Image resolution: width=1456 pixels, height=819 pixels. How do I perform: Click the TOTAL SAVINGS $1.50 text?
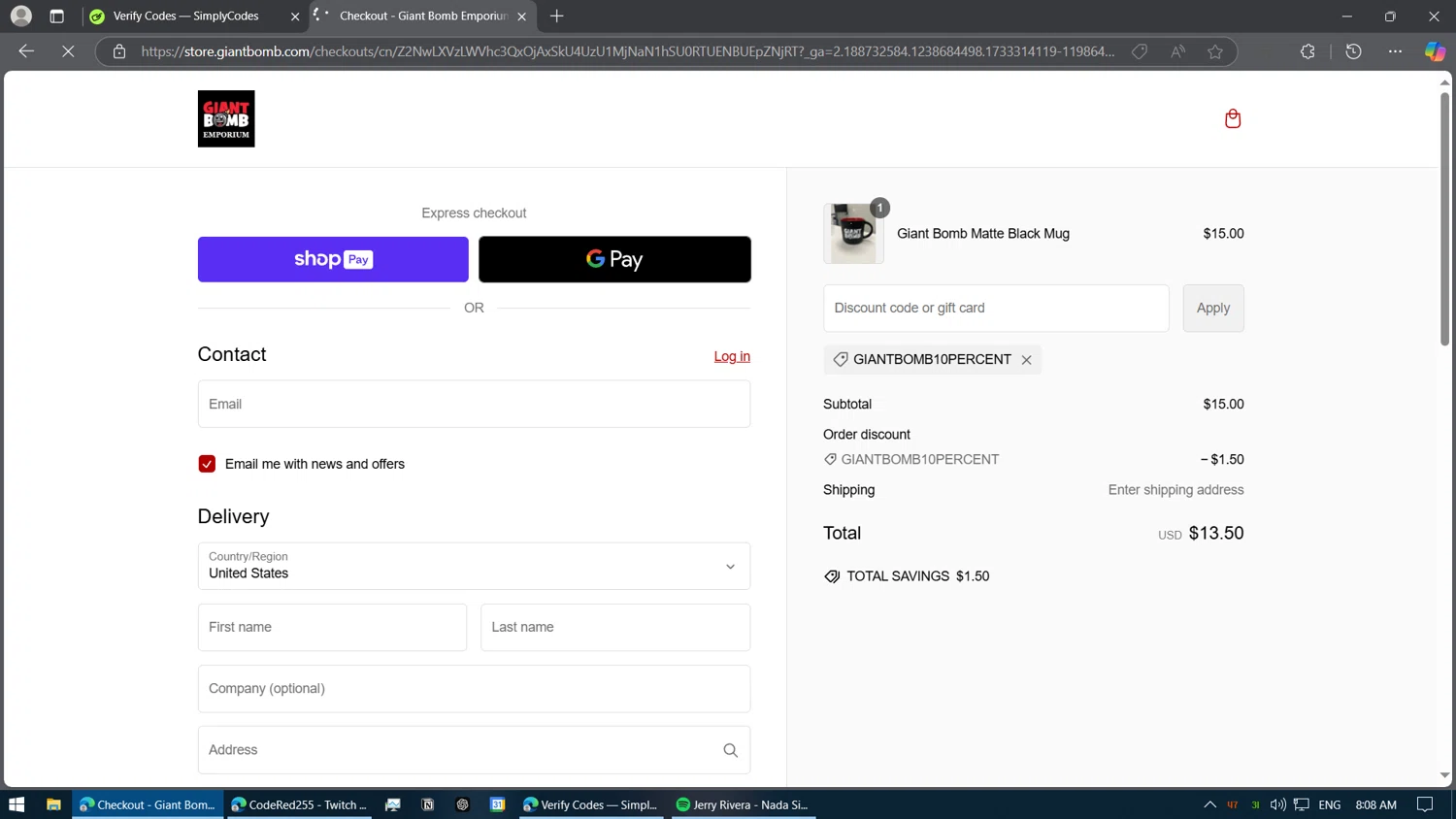(917, 576)
